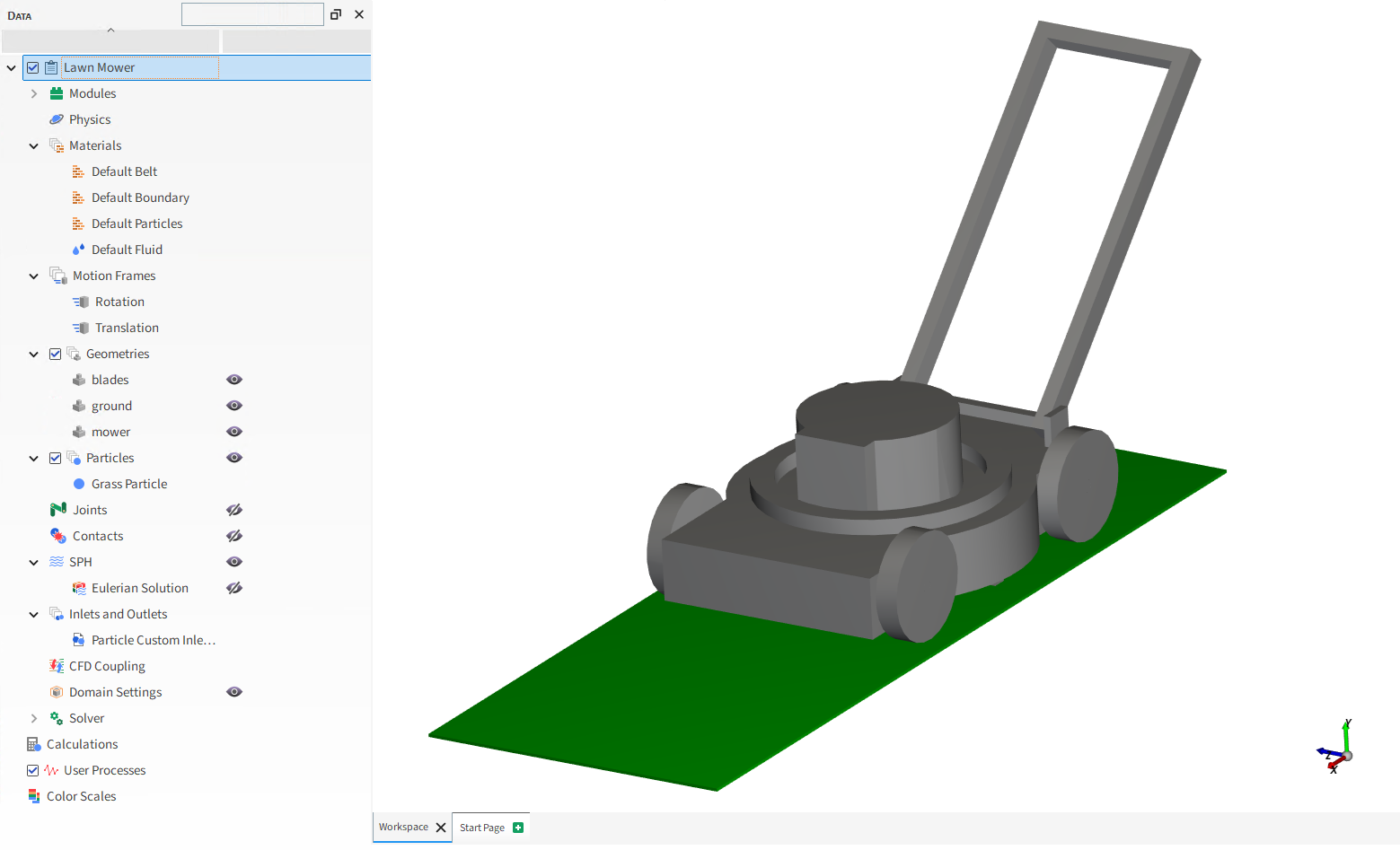Click the Contacts icon

pos(58,536)
